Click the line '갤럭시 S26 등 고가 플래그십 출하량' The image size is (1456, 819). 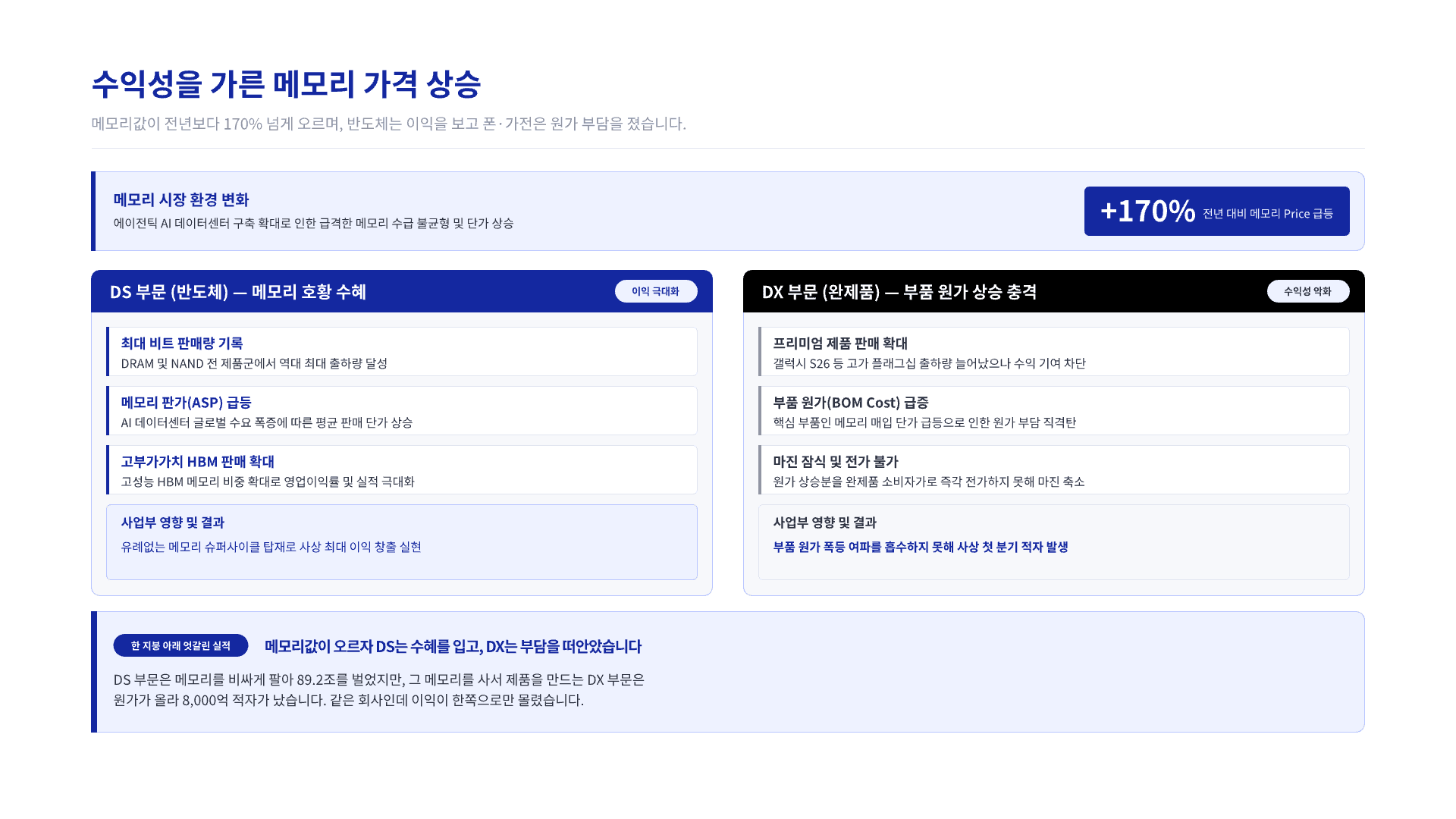coord(929,363)
